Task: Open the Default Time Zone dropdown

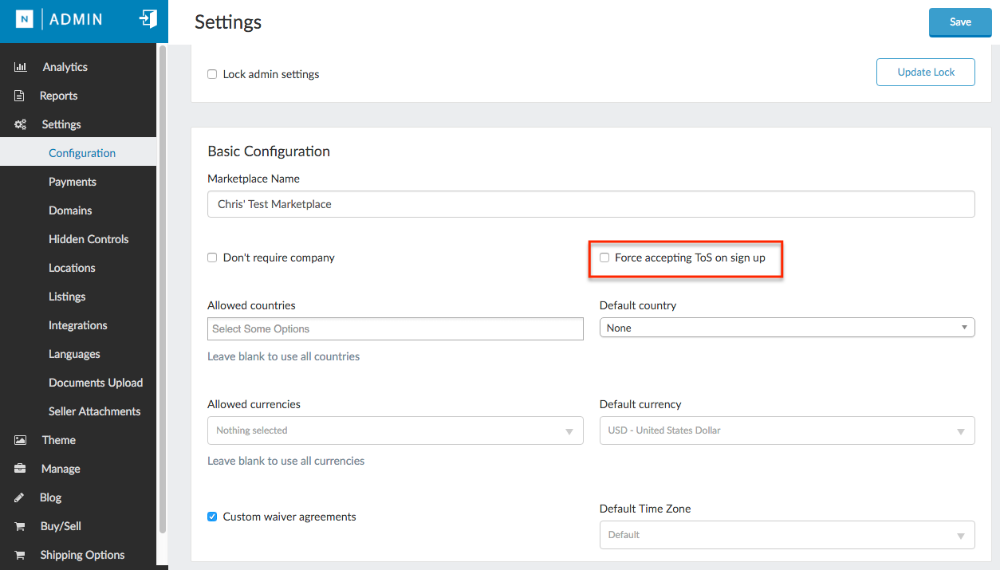Action: point(787,535)
